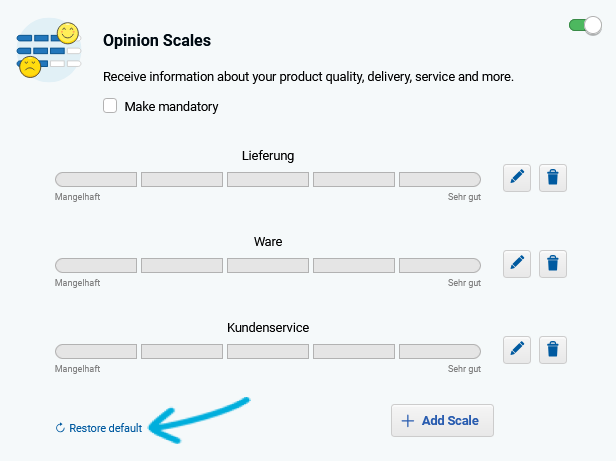Click the Opinion Scales smiley illustration
Image resolution: width=616 pixels, height=461 pixels.
[x=49, y=50]
